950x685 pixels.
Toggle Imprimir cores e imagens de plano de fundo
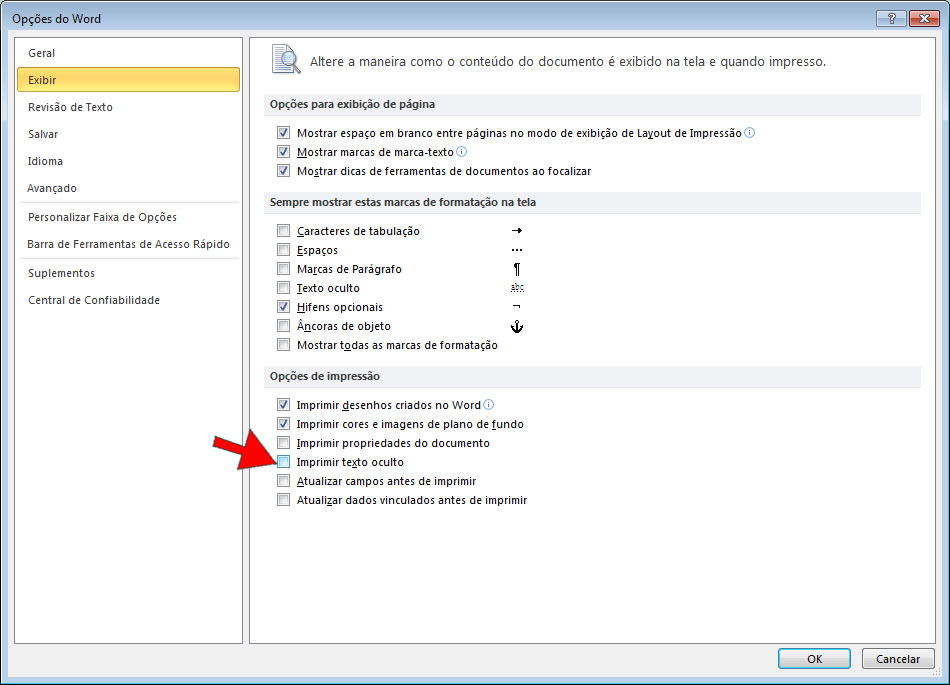click(283, 423)
